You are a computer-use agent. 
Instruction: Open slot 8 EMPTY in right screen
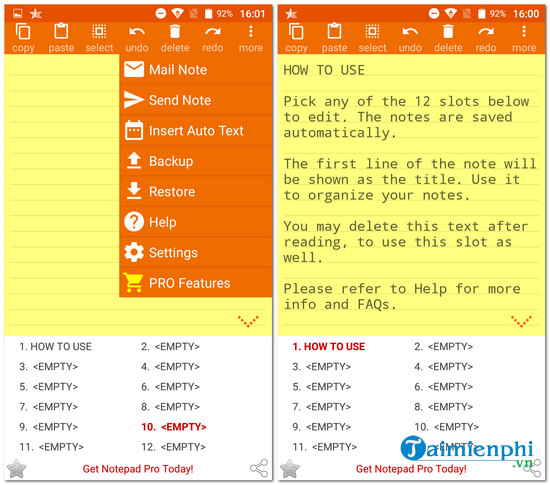[444, 406]
